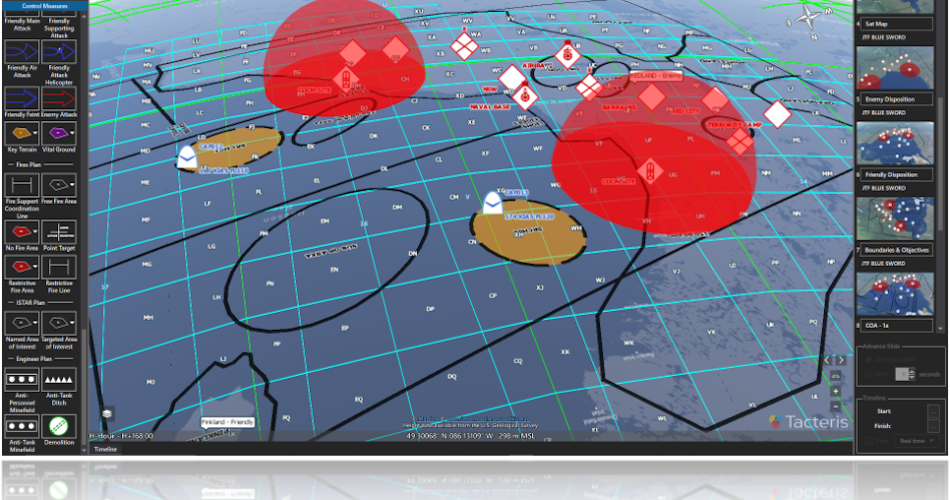Tick the Play checkbox in Timeline
Viewport: 950px width, 500px height.
[869, 441]
